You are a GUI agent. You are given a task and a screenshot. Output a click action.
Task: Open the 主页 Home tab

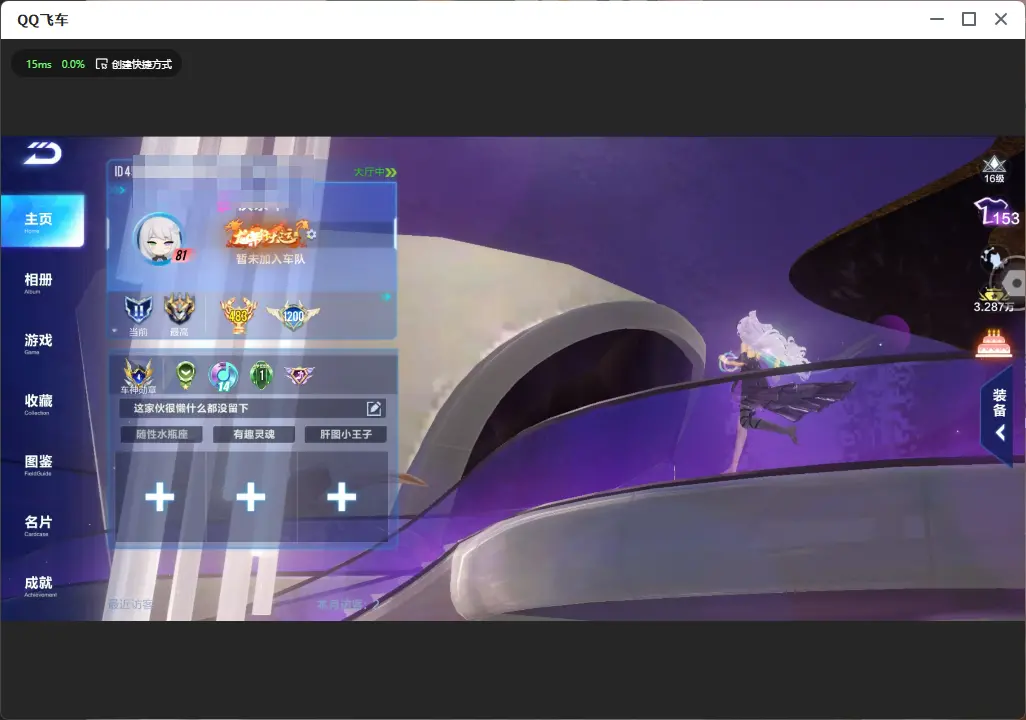click(x=43, y=221)
